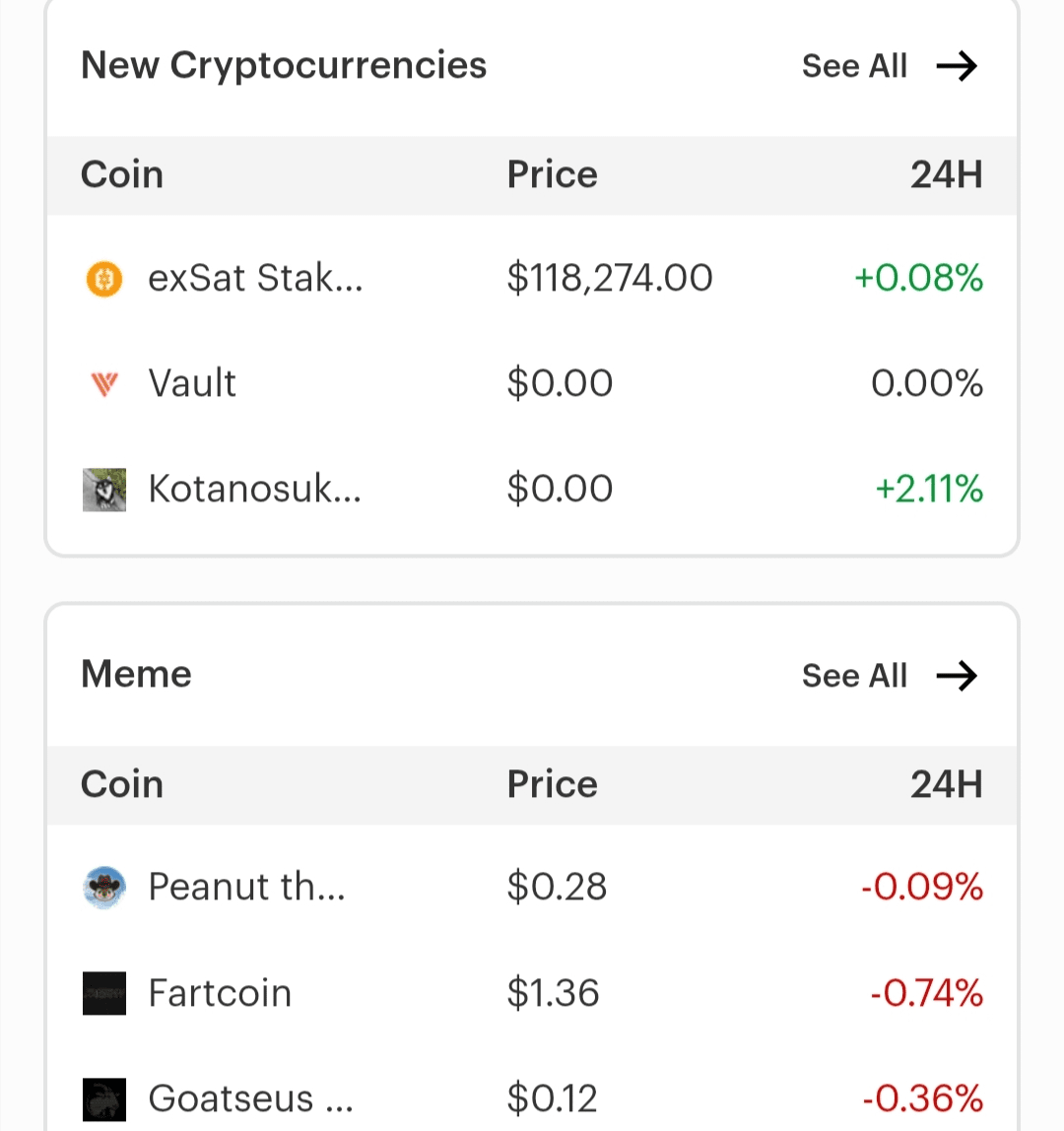Click the Goatseus coin icon
The height and width of the screenshot is (1131, 1064).
(103, 1098)
